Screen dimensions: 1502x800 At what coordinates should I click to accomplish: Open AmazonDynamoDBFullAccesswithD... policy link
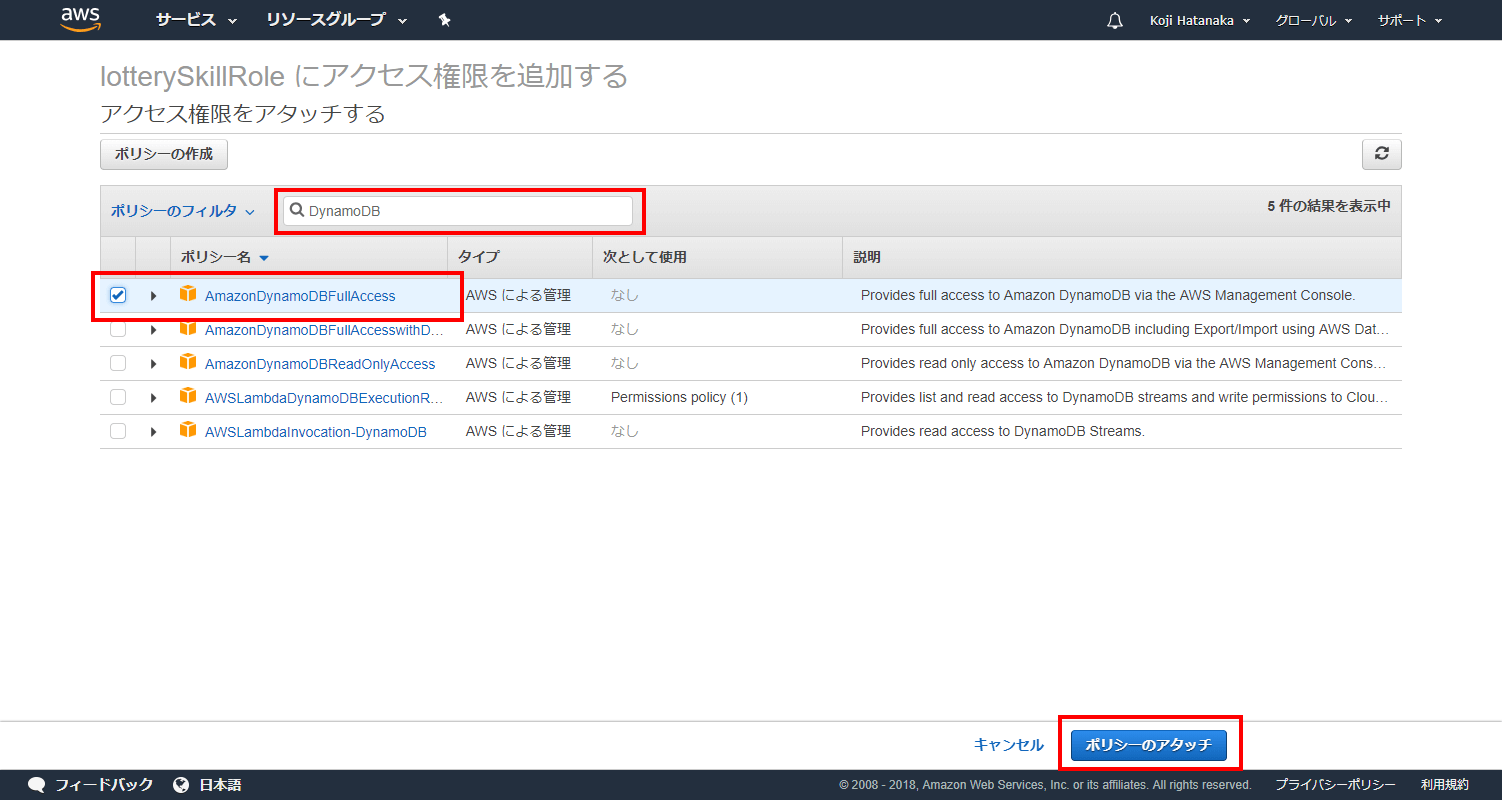tap(324, 330)
